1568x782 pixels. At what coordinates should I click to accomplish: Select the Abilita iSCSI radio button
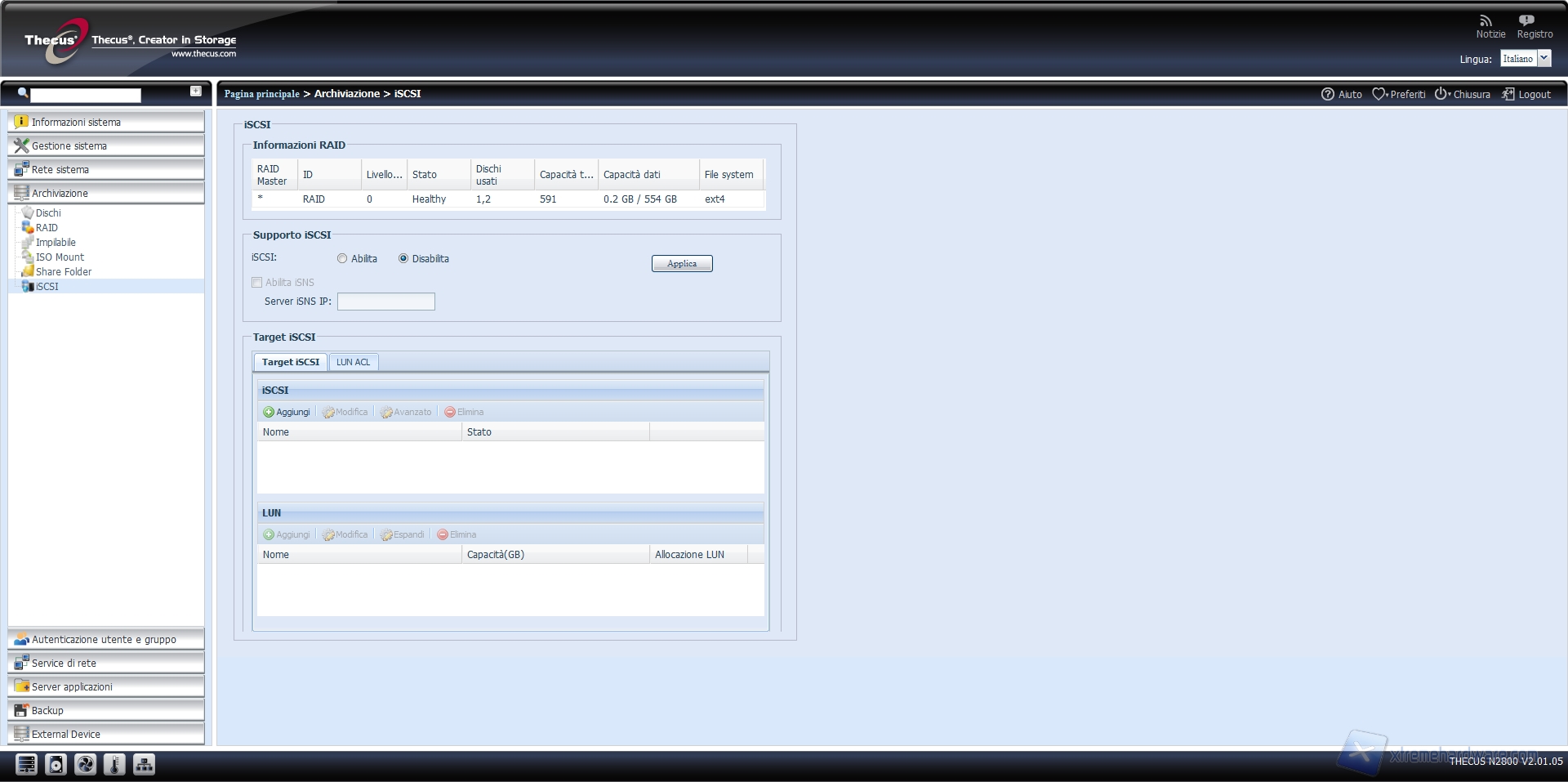342,259
